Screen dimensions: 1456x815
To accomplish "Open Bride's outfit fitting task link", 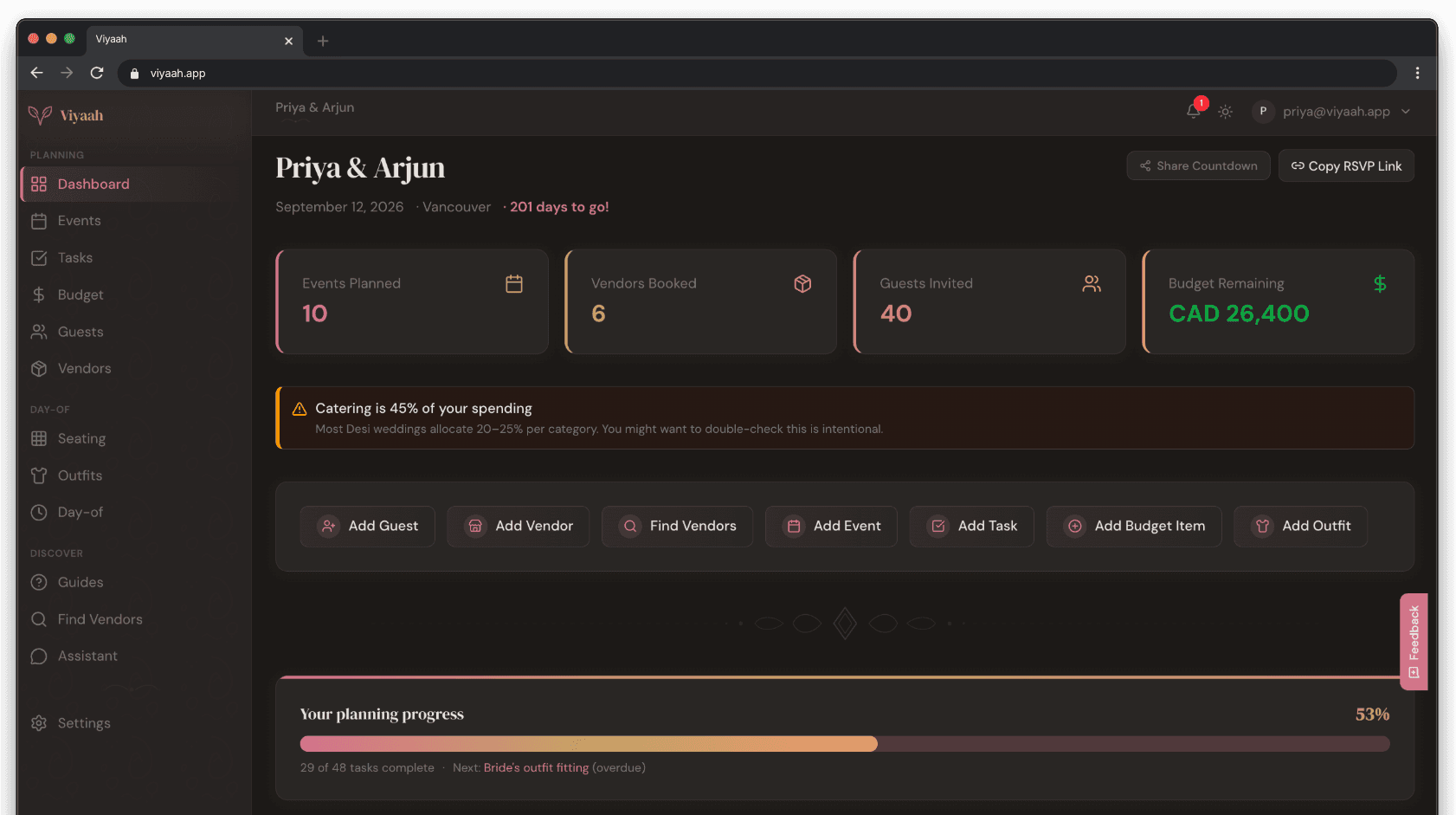I will (535, 767).
